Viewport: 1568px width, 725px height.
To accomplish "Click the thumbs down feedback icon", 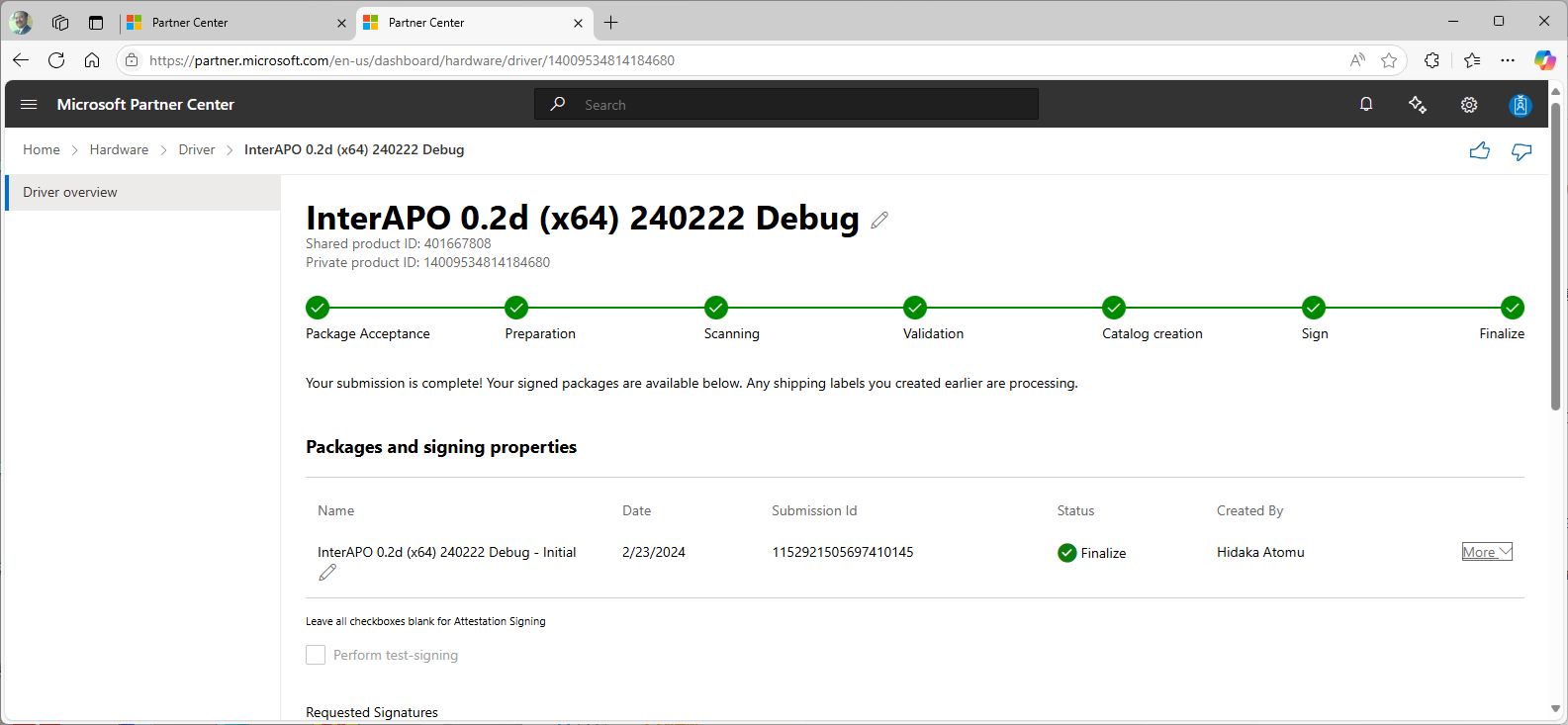I will tap(1522, 150).
